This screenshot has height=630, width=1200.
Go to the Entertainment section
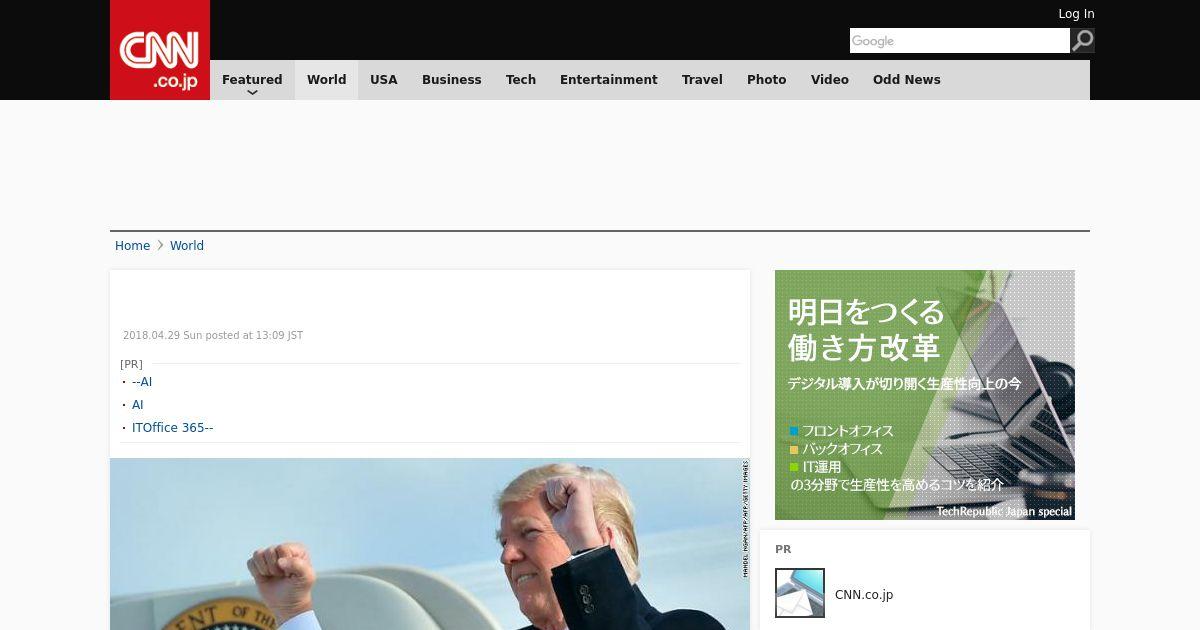[x=609, y=80]
